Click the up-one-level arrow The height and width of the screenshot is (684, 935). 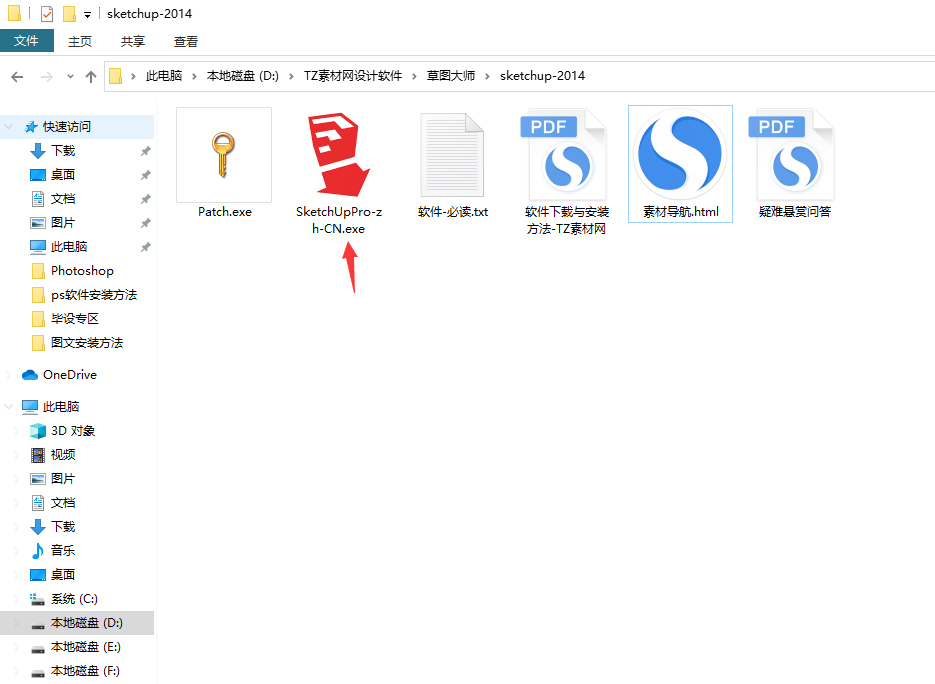[x=91, y=76]
